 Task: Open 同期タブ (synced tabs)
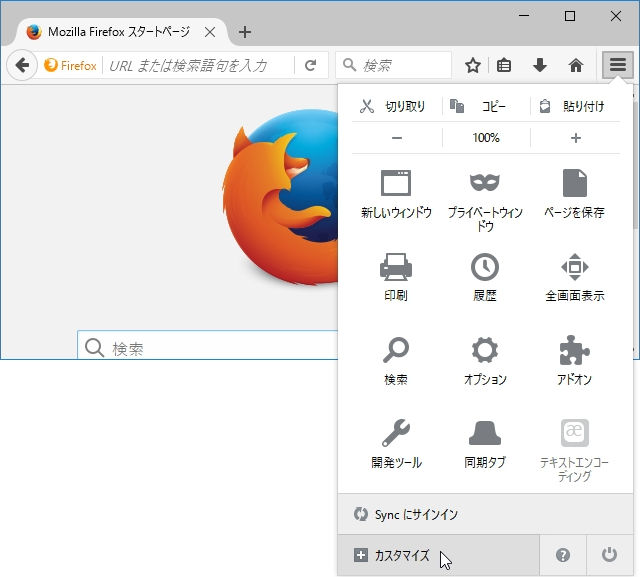[484, 444]
